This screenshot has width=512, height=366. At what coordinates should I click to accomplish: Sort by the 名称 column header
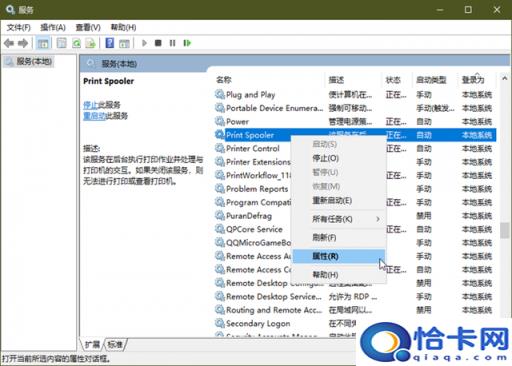point(269,80)
